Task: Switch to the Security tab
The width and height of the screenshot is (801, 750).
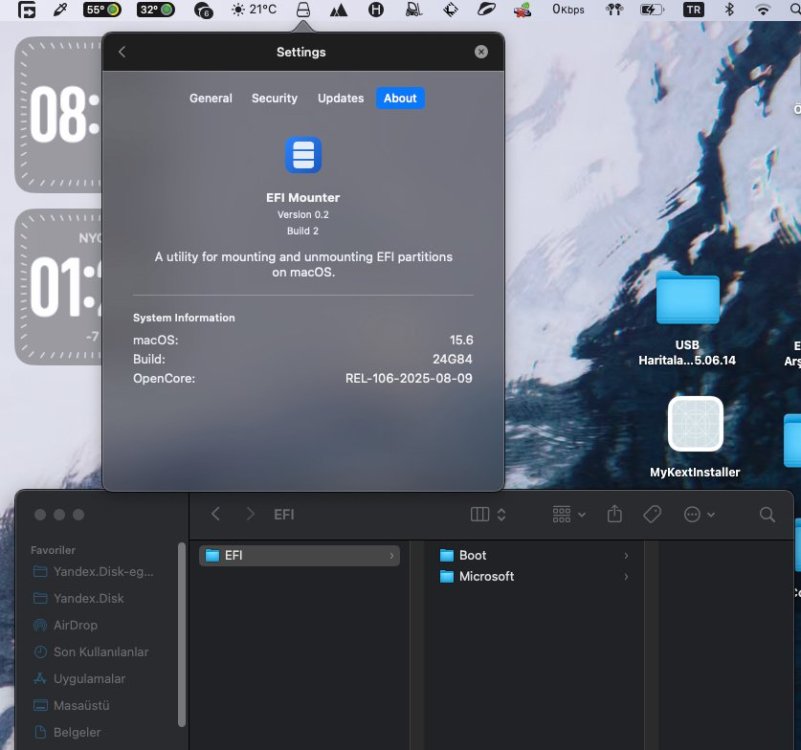Action: point(274,98)
